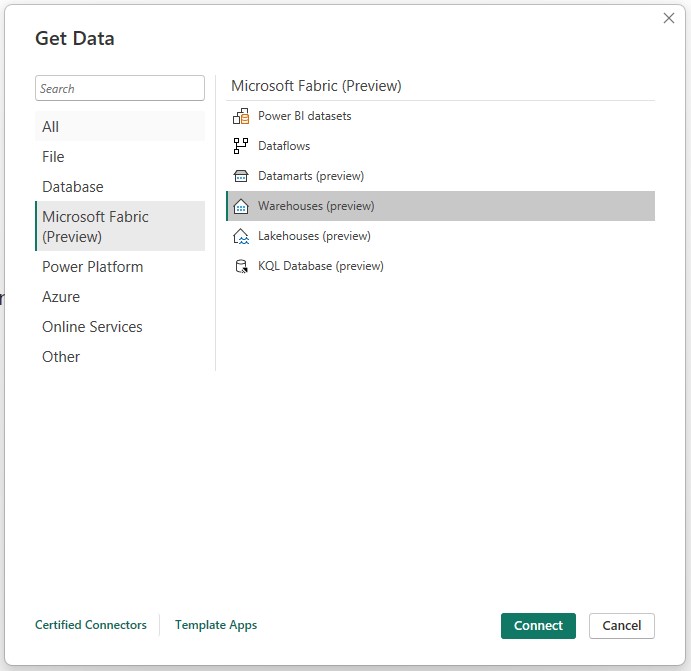This screenshot has height=671, width=691.
Task: Open the Template Apps link
Action: pos(216,625)
